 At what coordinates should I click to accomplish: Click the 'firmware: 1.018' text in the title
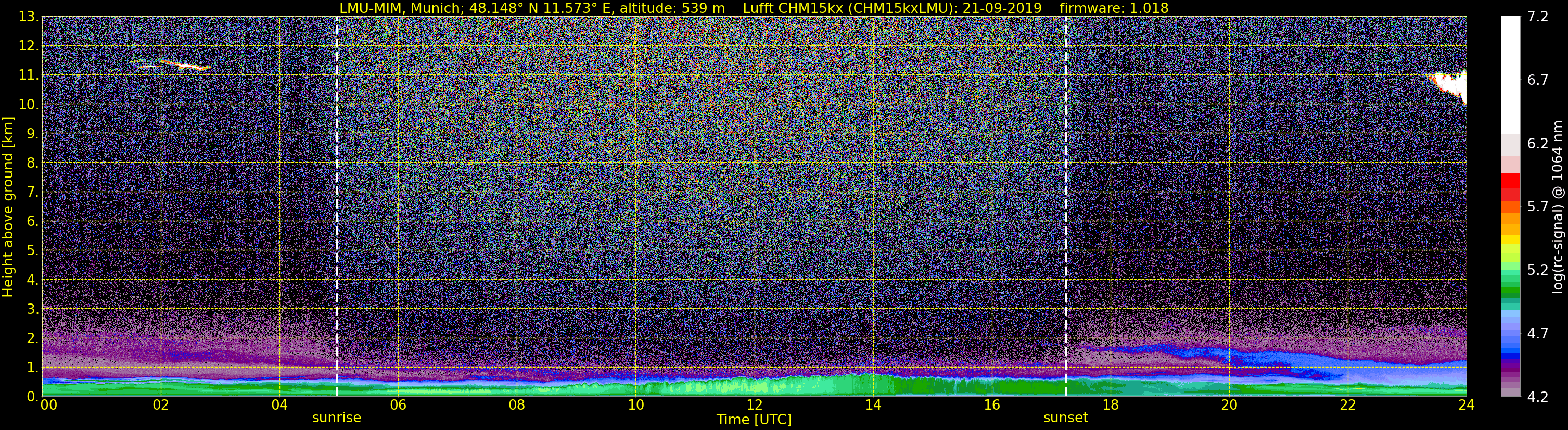pyautogui.click(x=1114, y=8)
